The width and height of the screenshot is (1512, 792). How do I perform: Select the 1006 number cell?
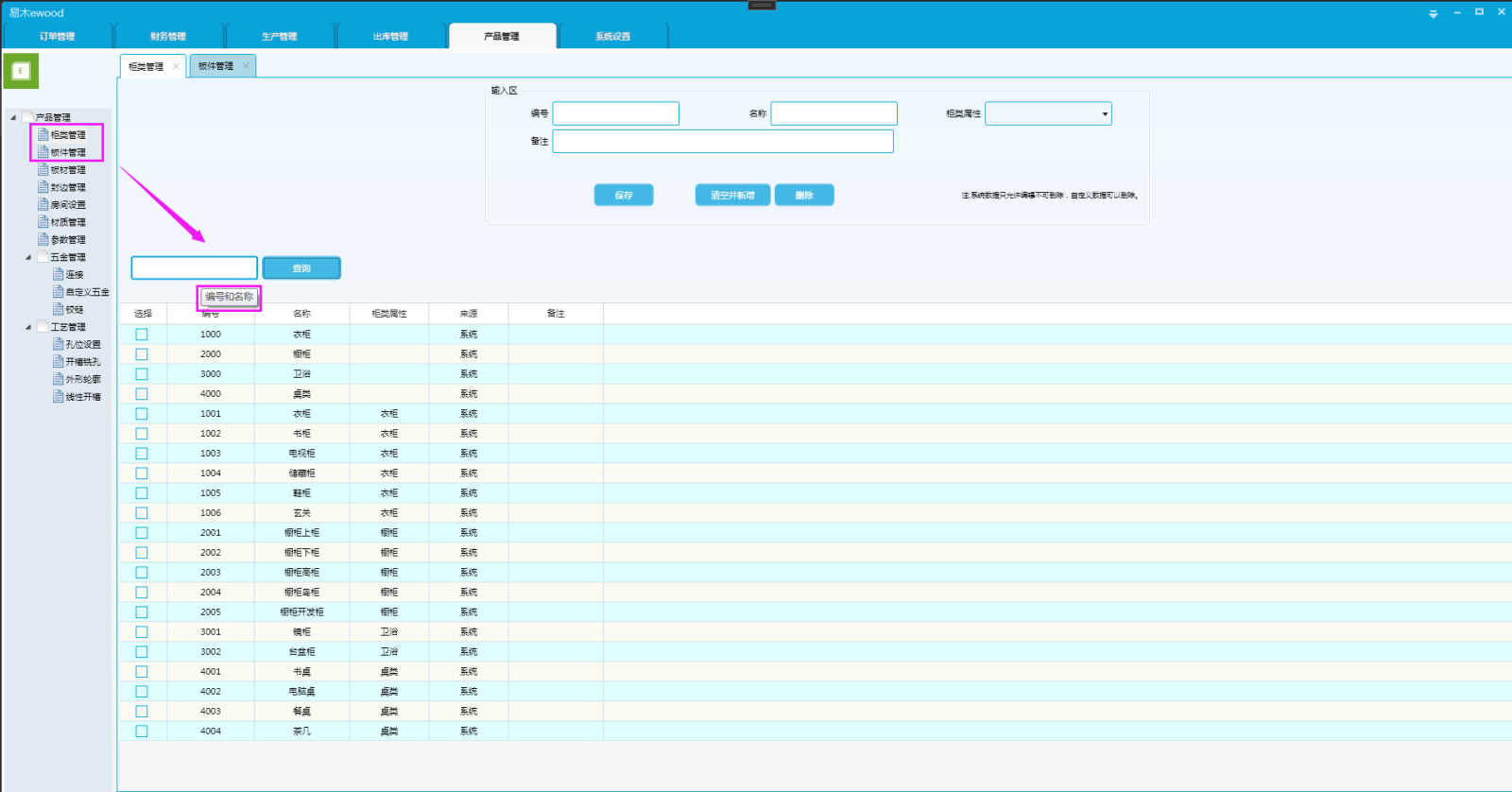click(211, 513)
